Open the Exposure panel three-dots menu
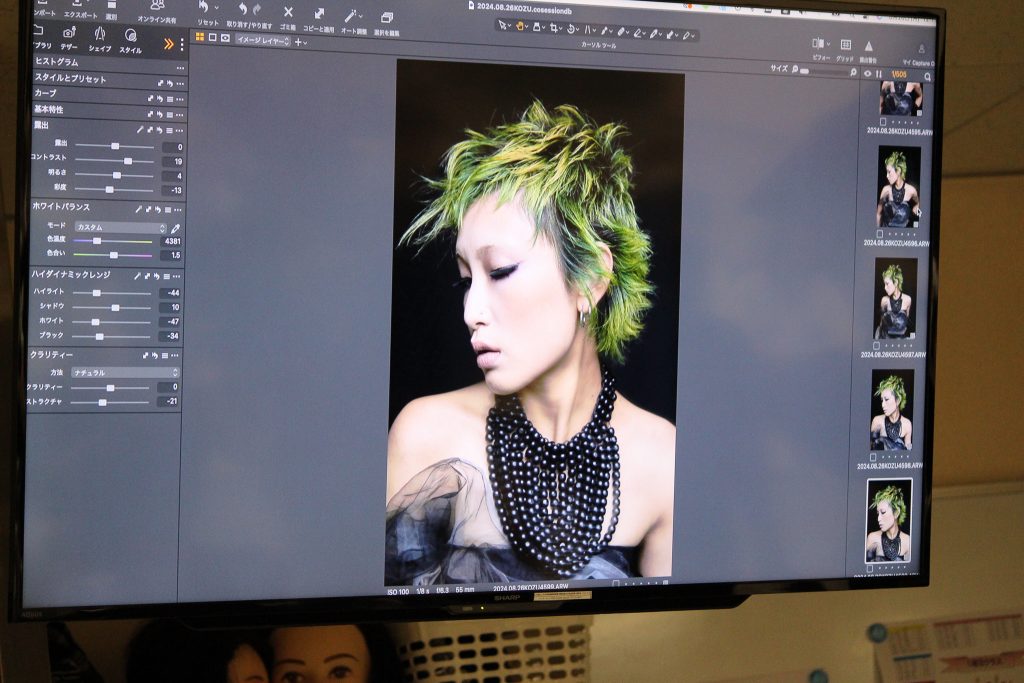The width and height of the screenshot is (1024, 683). (x=179, y=131)
